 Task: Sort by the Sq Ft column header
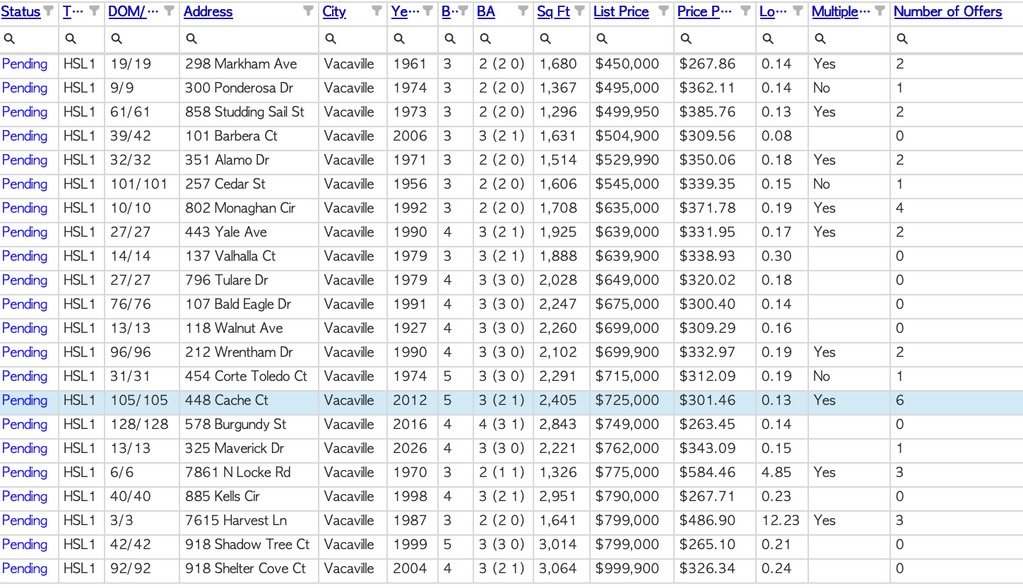[x=553, y=12]
